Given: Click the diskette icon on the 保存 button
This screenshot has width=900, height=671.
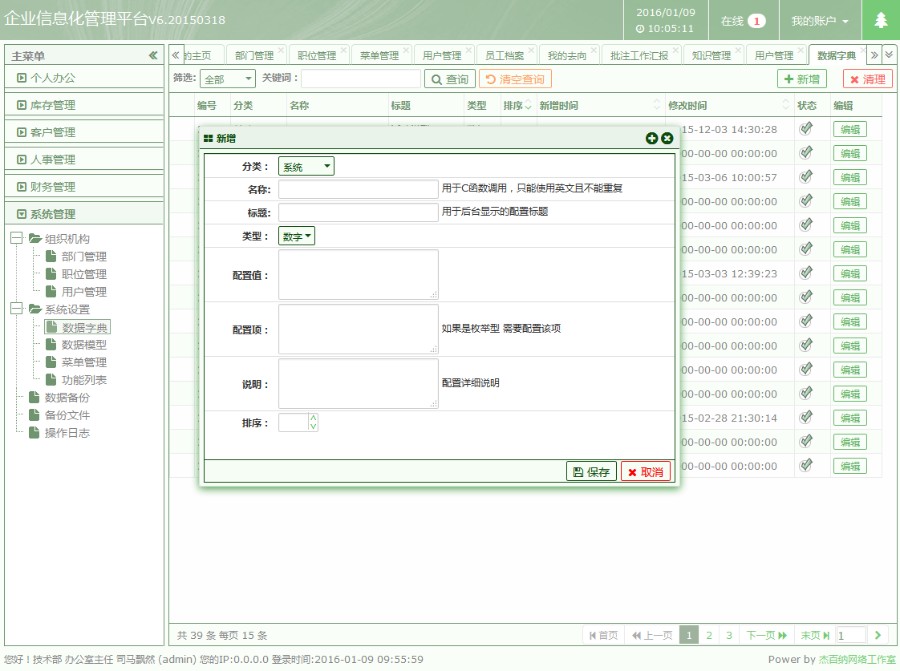Looking at the screenshot, I should (580, 471).
